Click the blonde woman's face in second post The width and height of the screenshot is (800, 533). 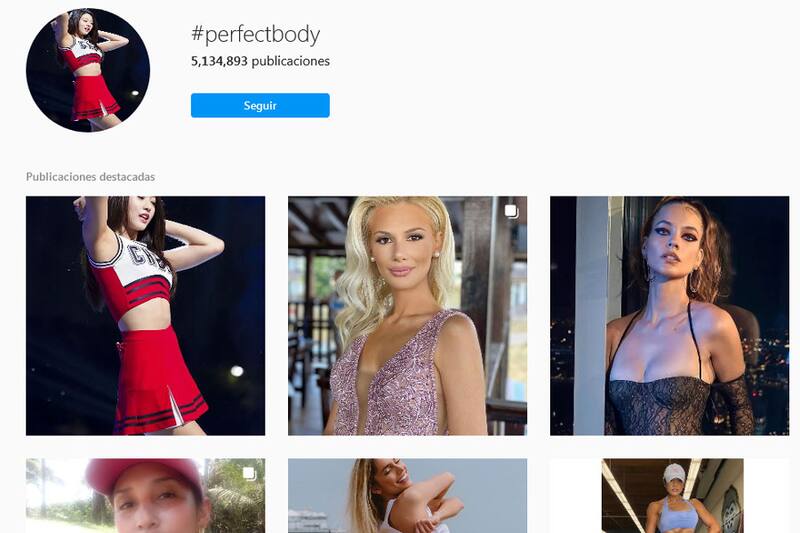(403, 250)
